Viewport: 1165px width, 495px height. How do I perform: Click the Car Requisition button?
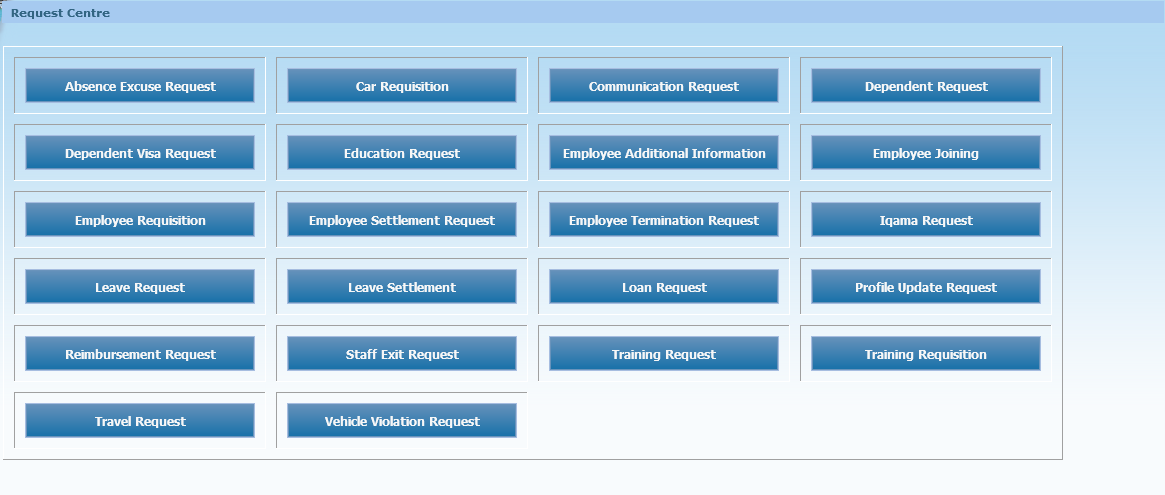tap(402, 86)
